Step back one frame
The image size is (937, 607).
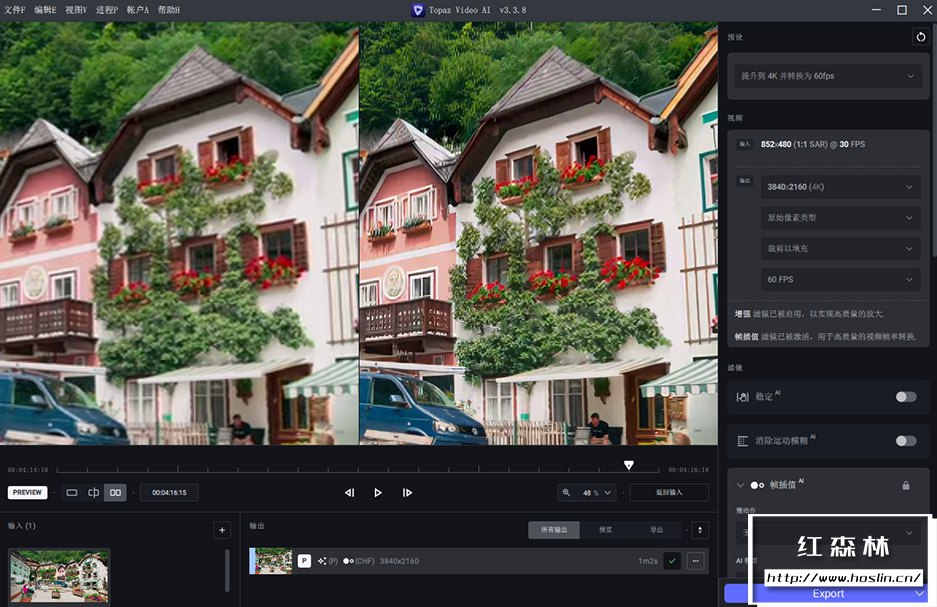(349, 492)
